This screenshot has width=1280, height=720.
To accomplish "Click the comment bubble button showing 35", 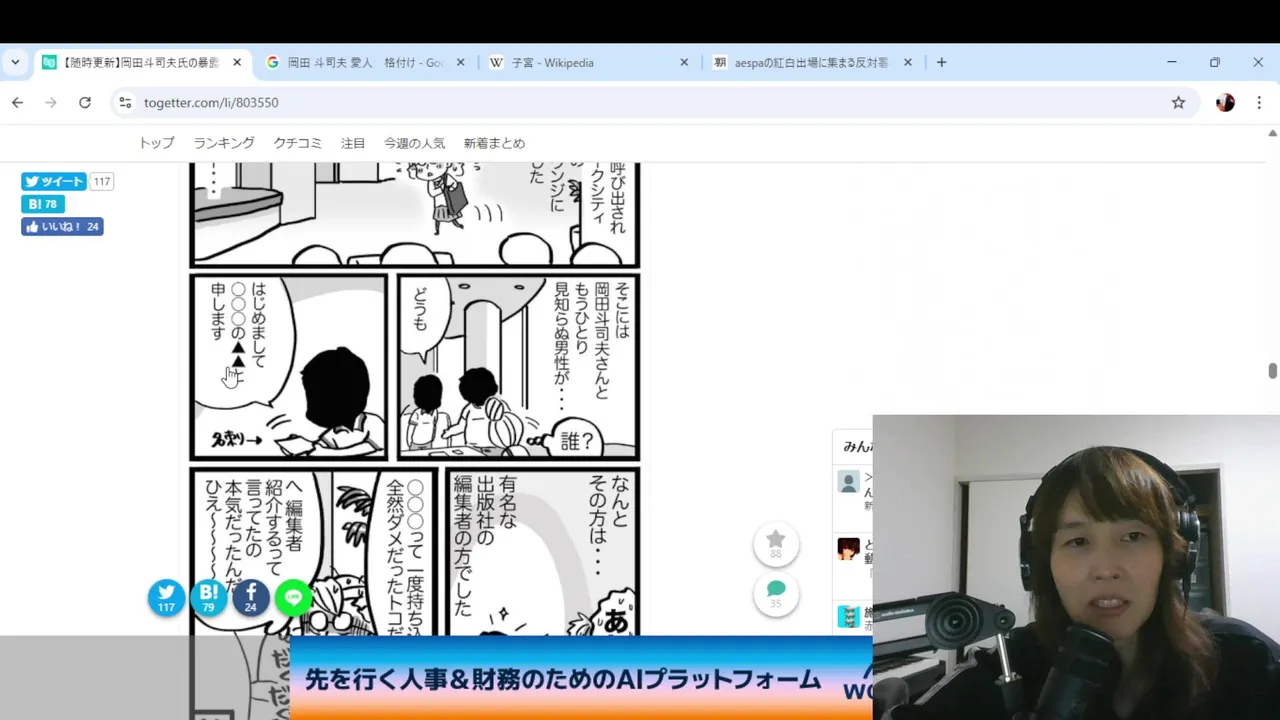I will [x=776, y=594].
